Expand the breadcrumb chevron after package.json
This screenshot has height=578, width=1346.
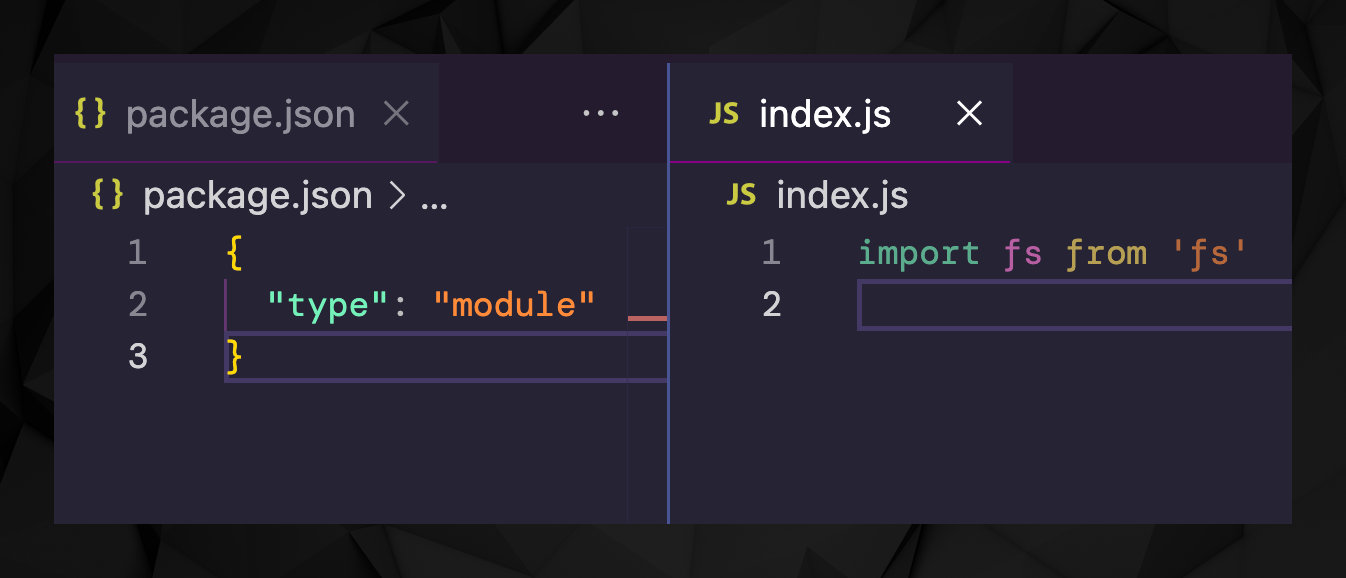[396, 196]
